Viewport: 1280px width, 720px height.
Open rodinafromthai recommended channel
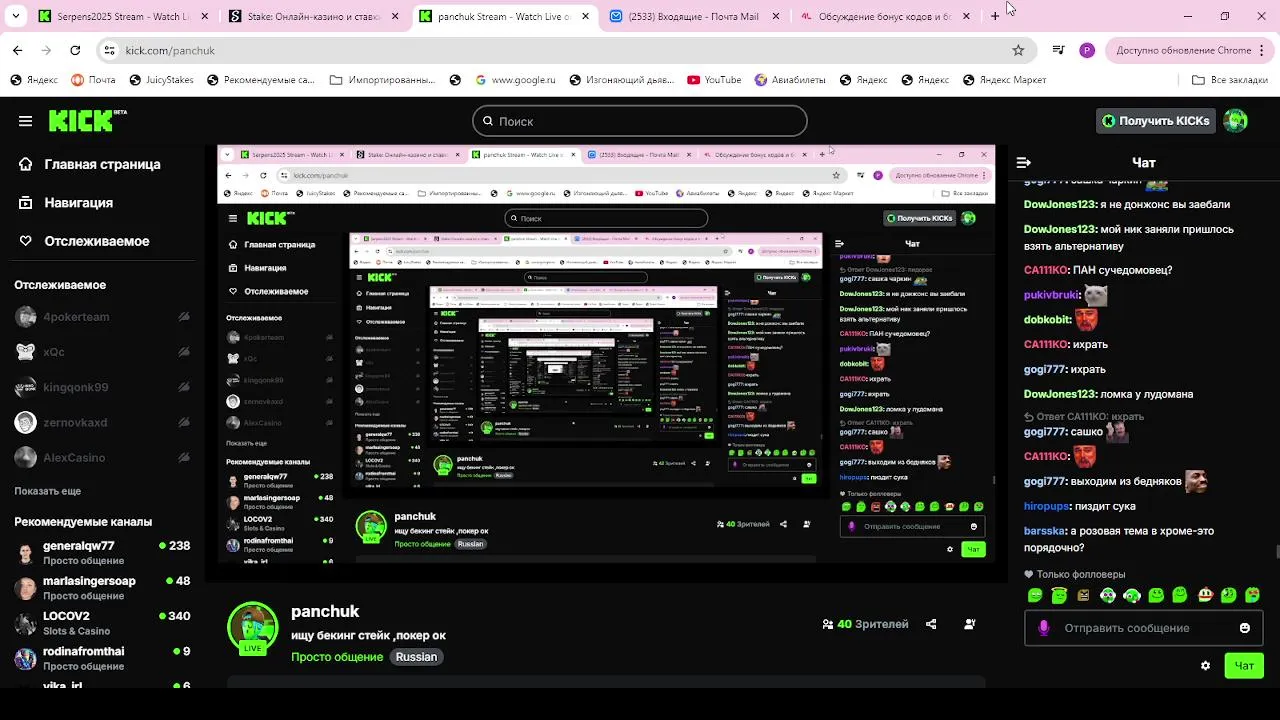point(102,657)
